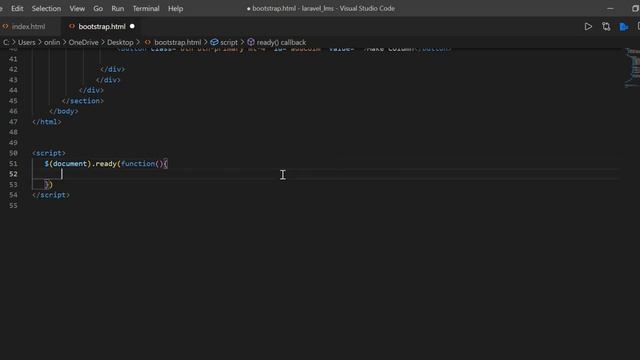Click the </div> on line 44
The image size is (640, 360).
[x=91, y=90]
